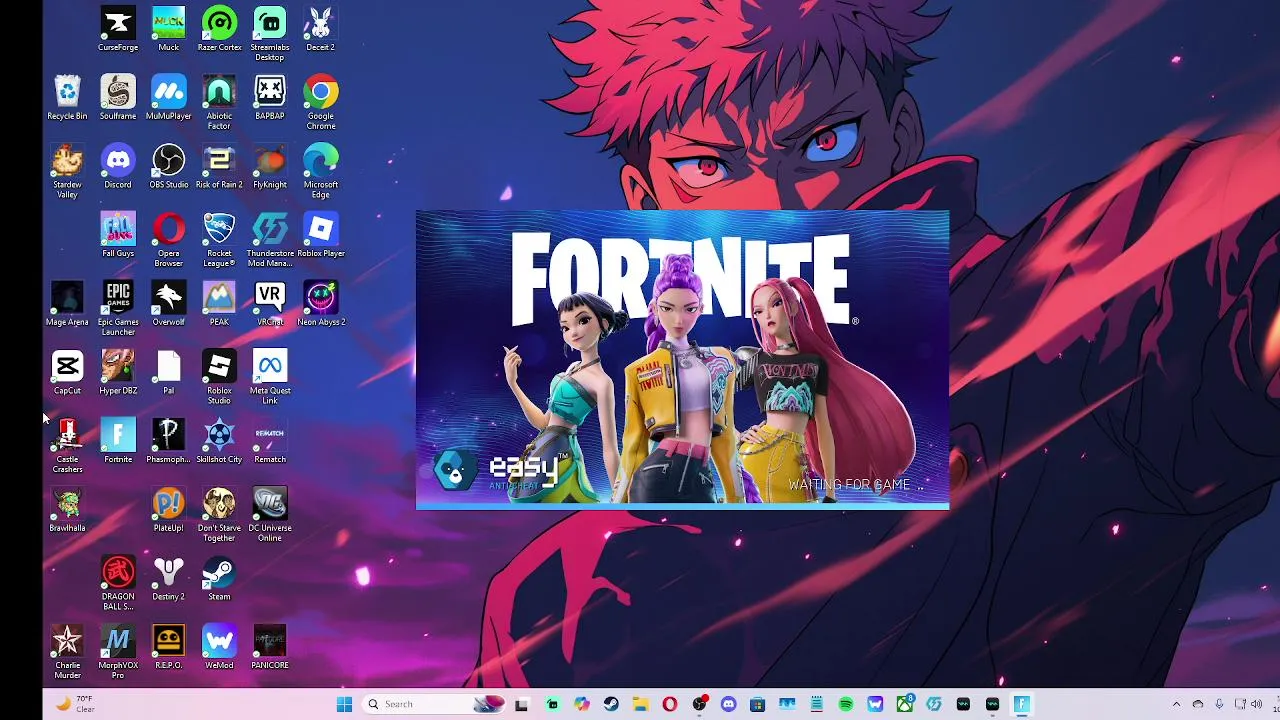
Task: Open WeMod desktop shortcut
Action: (x=219, y=647)
